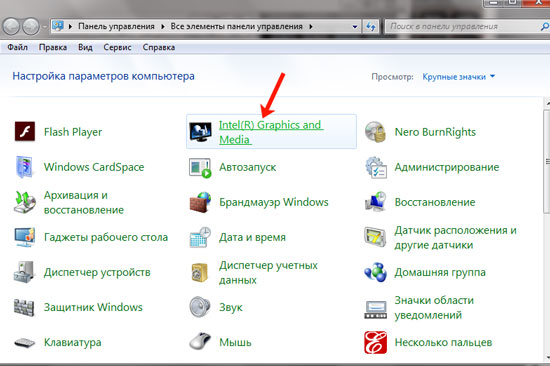Open the Сервис menu

coord(117,47)
